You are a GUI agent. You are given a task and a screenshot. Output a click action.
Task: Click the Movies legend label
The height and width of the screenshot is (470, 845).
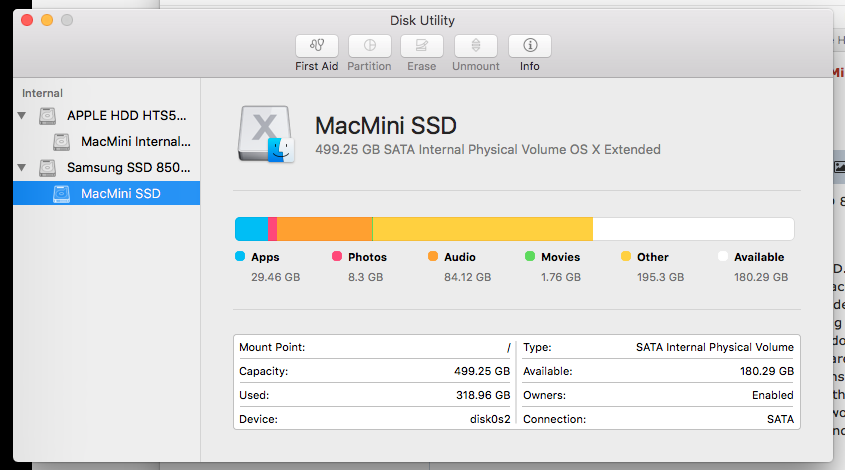(560, 257)
